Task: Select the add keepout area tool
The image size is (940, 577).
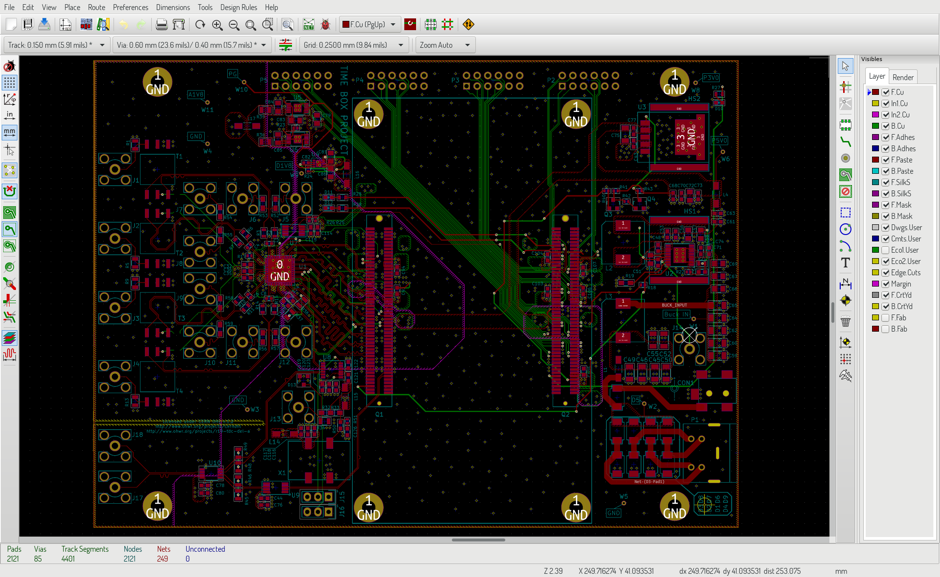Action: pyautogui.click(x=845, y=191)
